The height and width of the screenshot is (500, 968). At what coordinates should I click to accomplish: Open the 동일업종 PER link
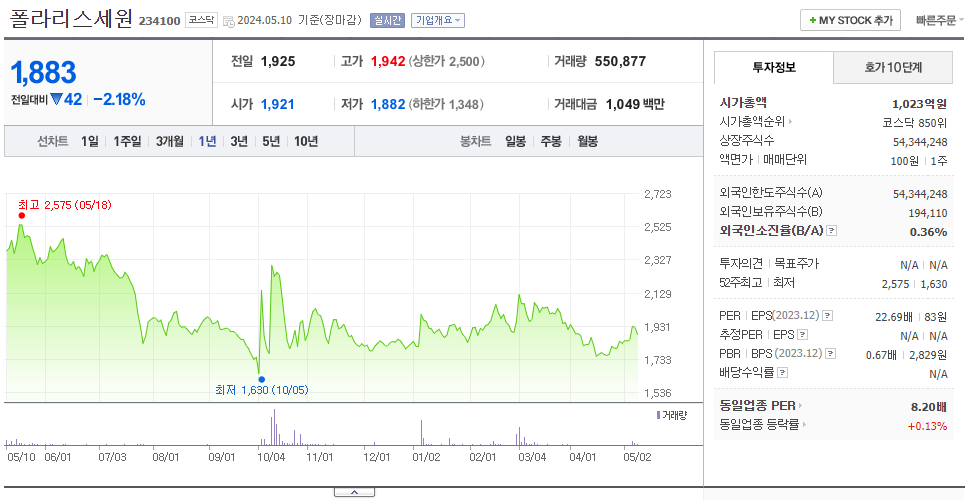[761, 406]
